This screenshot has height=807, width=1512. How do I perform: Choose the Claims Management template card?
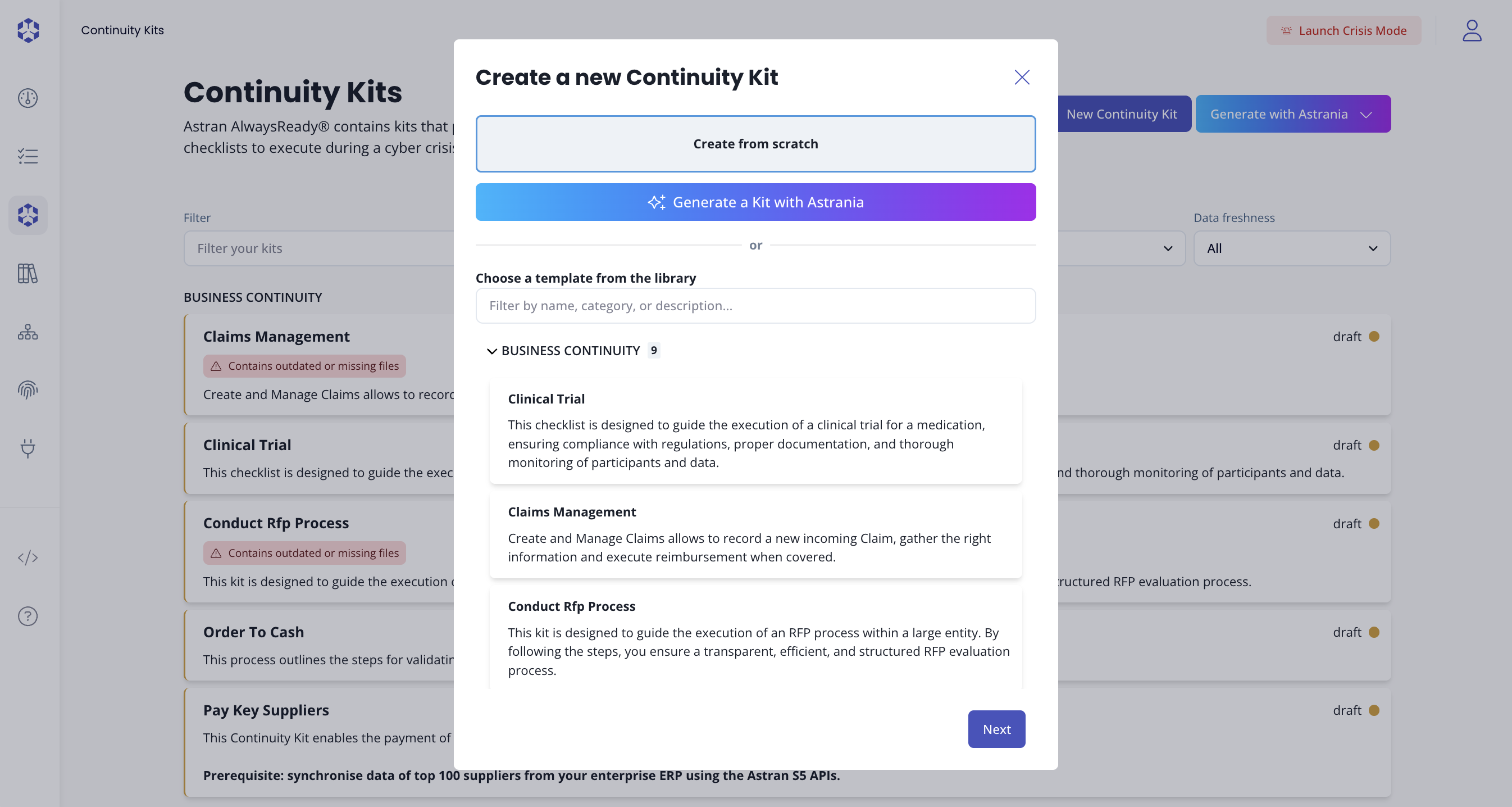pyautogui.click(x=755, y=534)
